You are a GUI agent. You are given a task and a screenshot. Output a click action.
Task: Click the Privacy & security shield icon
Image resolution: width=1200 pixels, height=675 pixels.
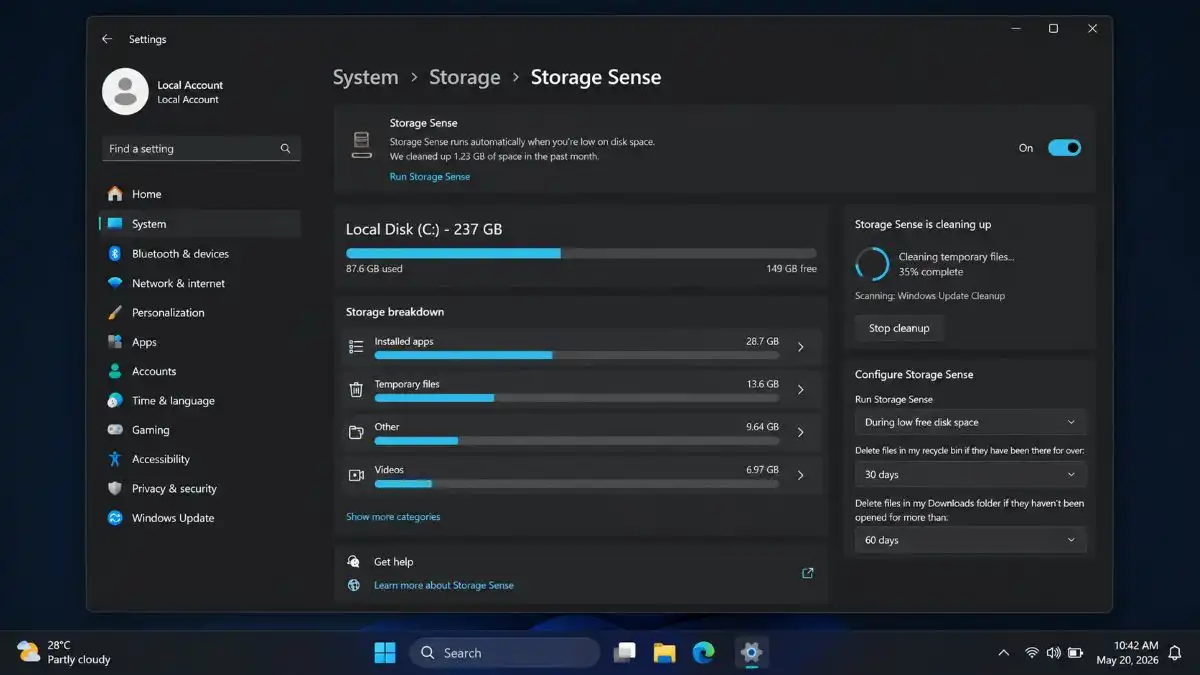[115, 489]
